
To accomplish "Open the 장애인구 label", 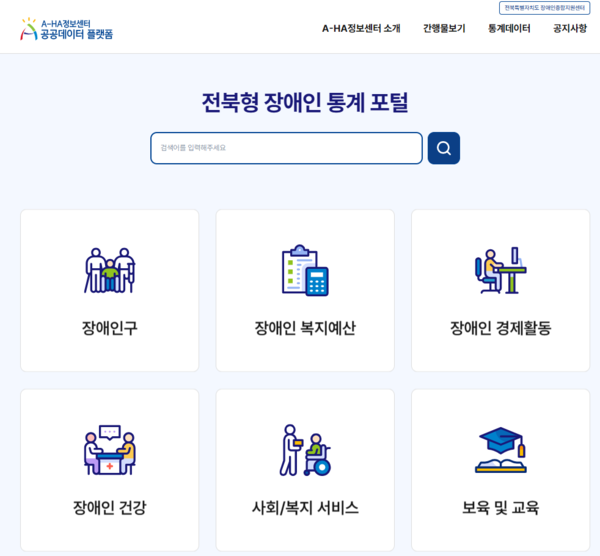I will pyautogui.click(x=110, y=328).
